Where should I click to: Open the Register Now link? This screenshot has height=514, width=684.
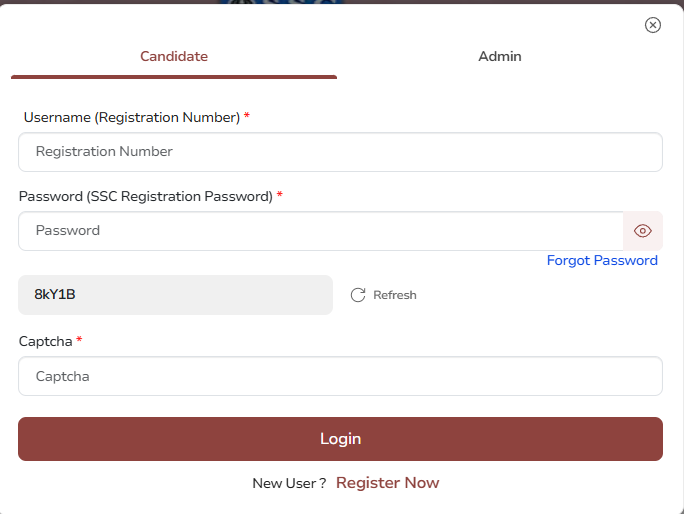(x=387, y=483)
